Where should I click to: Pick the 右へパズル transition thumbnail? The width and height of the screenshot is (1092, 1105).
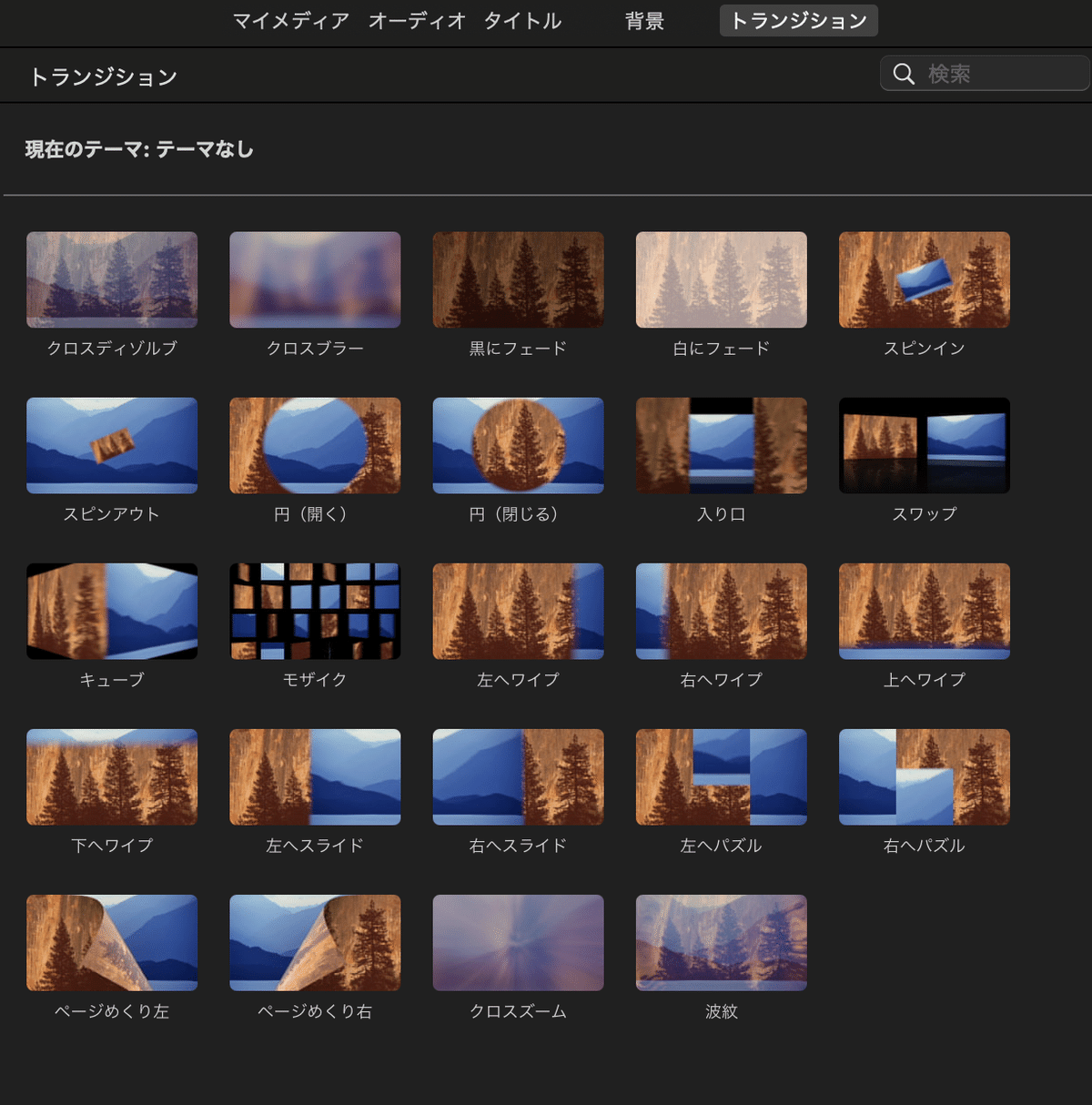pyautogui.click(x=924, y=776)
